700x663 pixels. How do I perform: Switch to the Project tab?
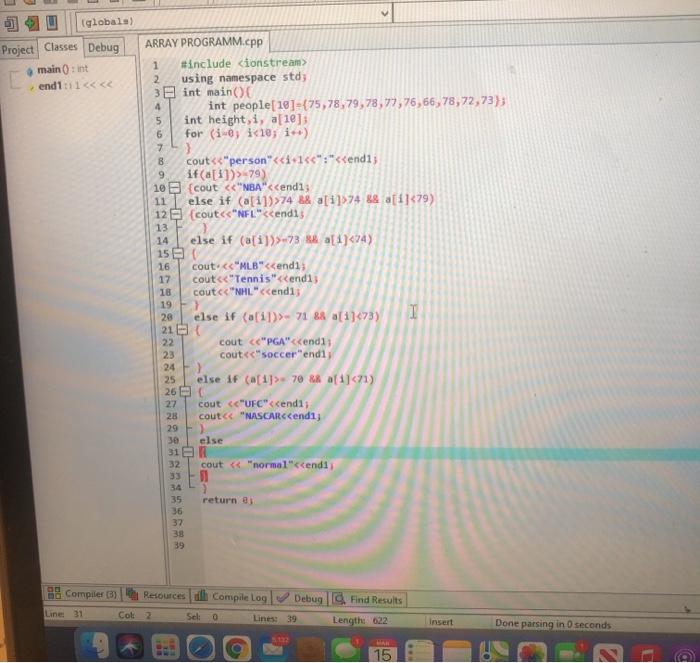(17, 50)
